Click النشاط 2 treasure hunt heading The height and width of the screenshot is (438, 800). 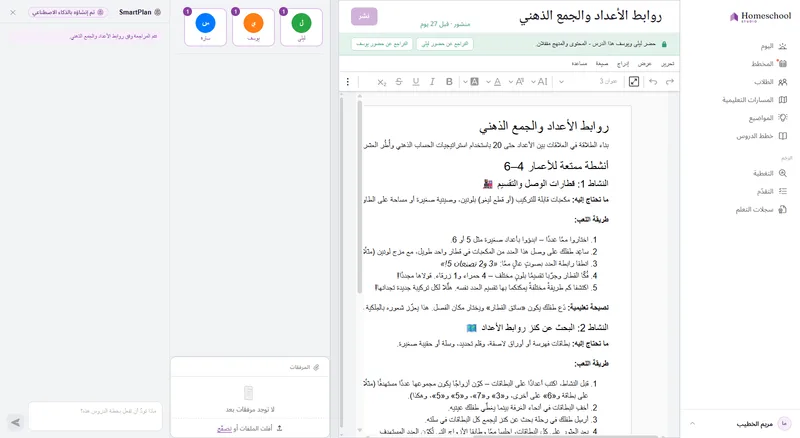point(538,327)
